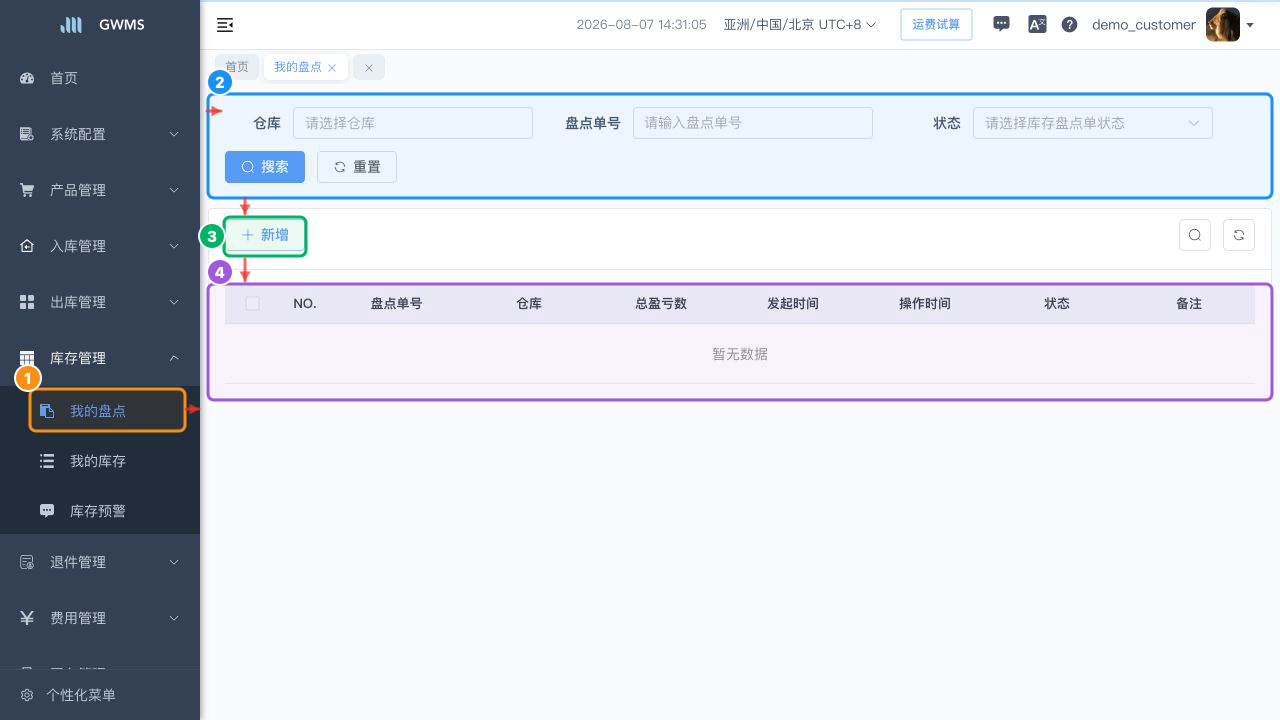Switch to the 首页 tab

click(x=237, y=67)
